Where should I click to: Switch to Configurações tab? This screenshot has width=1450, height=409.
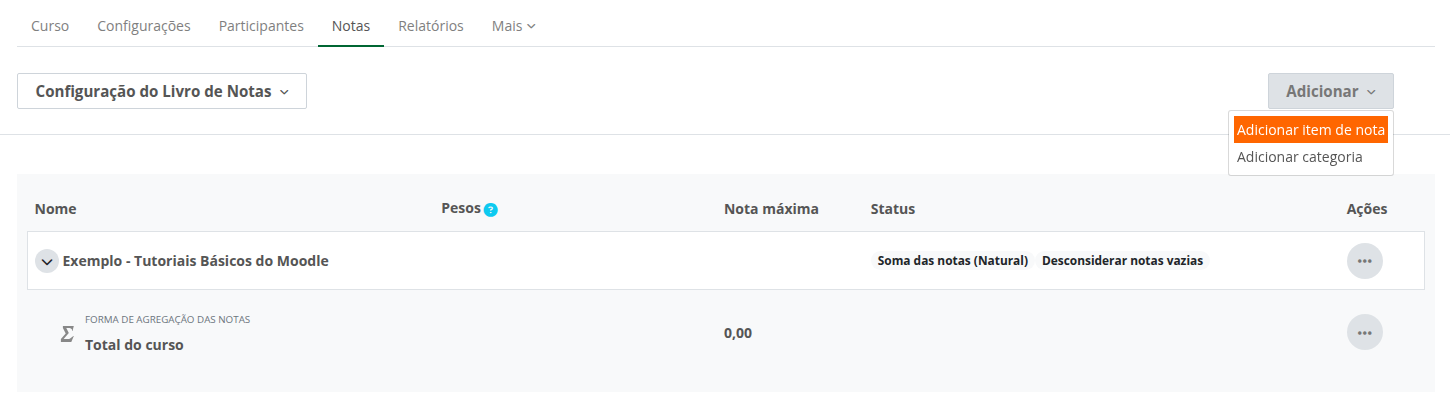pyautogui.click(x=144, y=26)
